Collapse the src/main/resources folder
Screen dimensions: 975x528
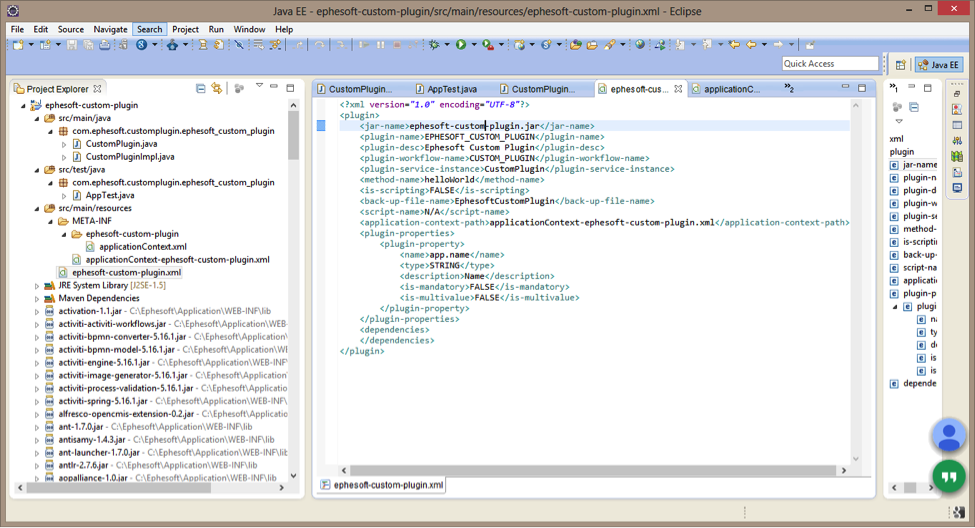[x=37, y=208]
